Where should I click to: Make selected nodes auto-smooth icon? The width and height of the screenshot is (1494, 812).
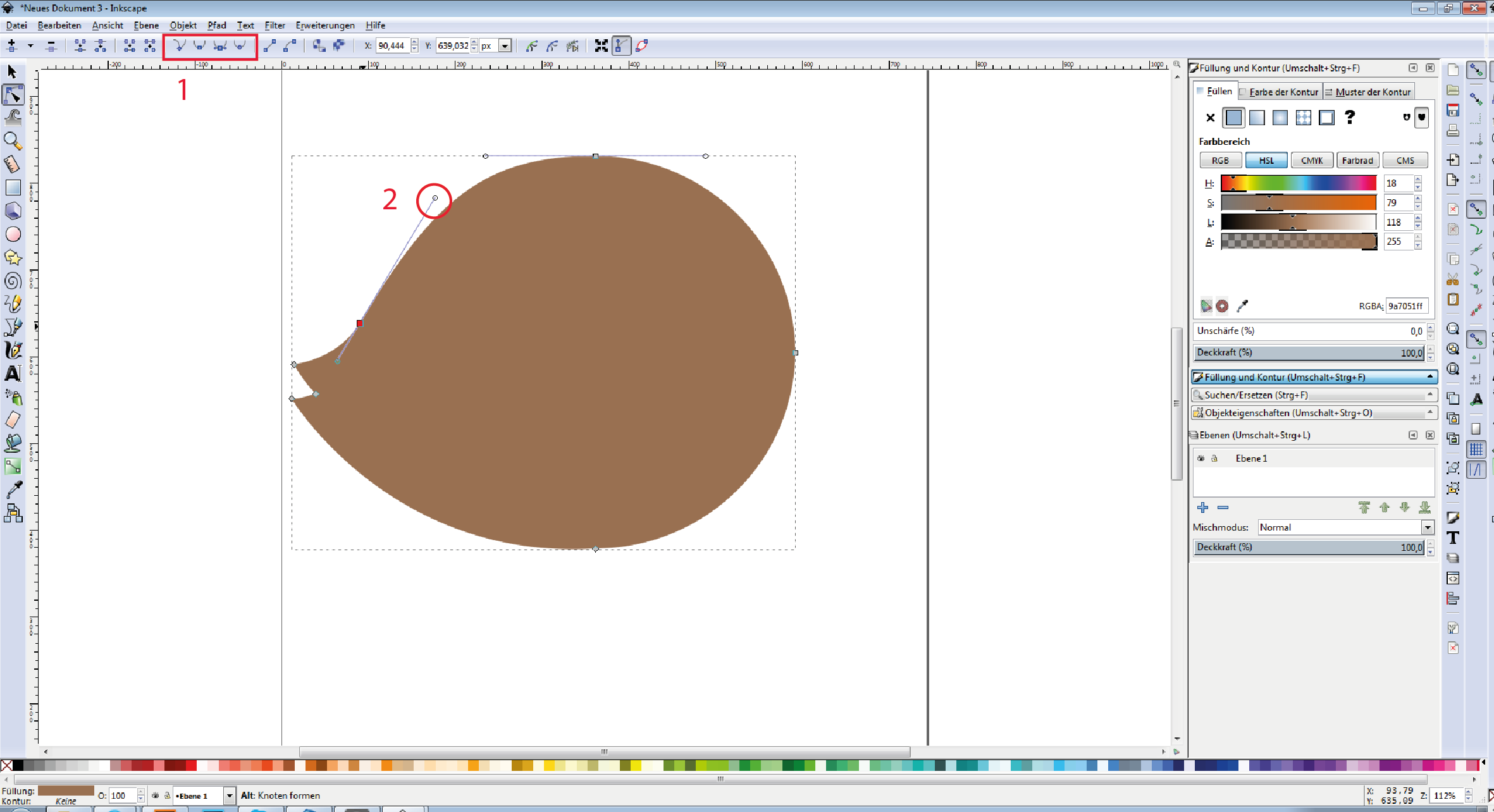coord(240,46)
